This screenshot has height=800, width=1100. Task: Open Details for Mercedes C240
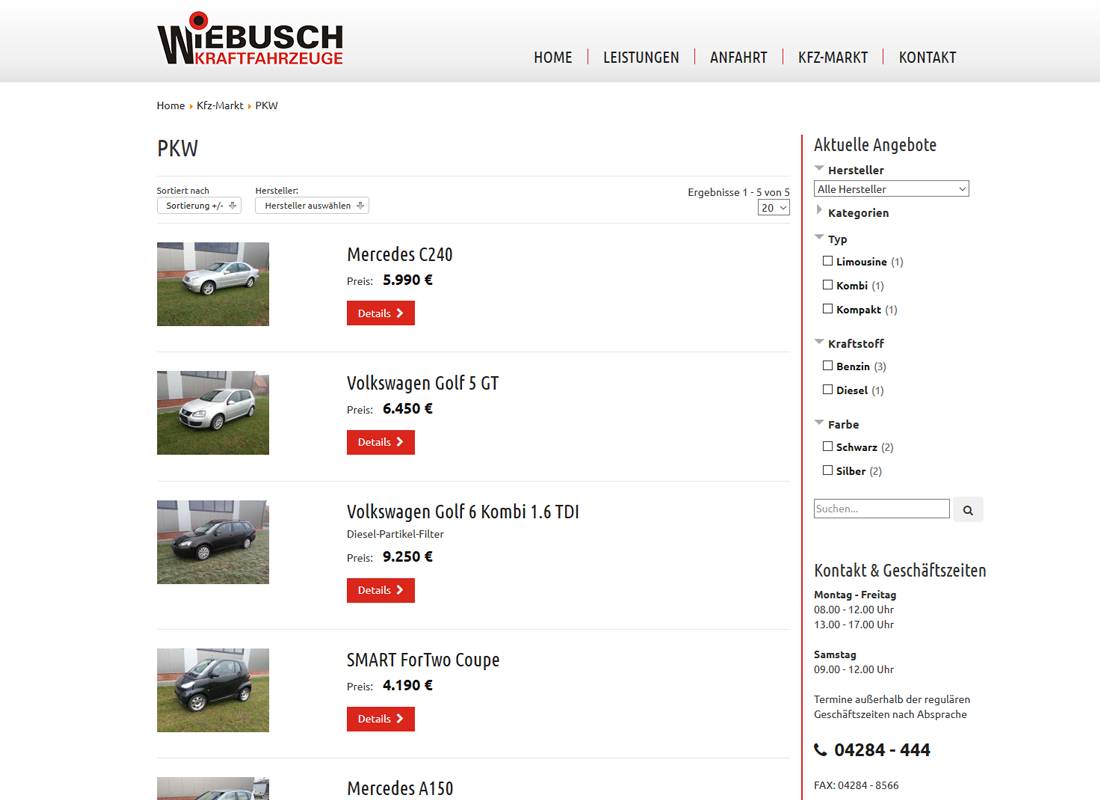click(381, 313)
